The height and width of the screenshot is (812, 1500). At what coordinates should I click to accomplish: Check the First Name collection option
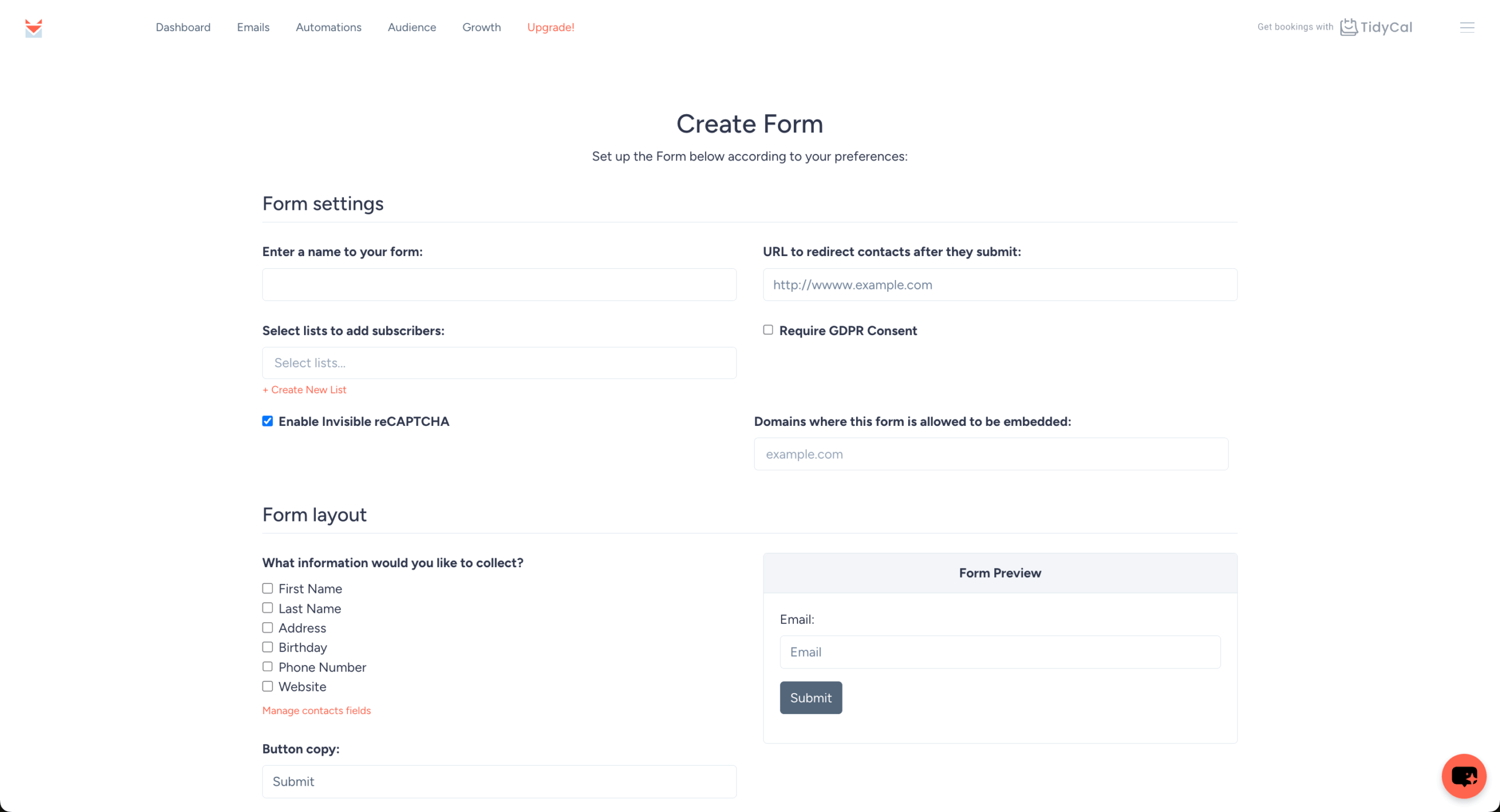(x=267, y=588)
